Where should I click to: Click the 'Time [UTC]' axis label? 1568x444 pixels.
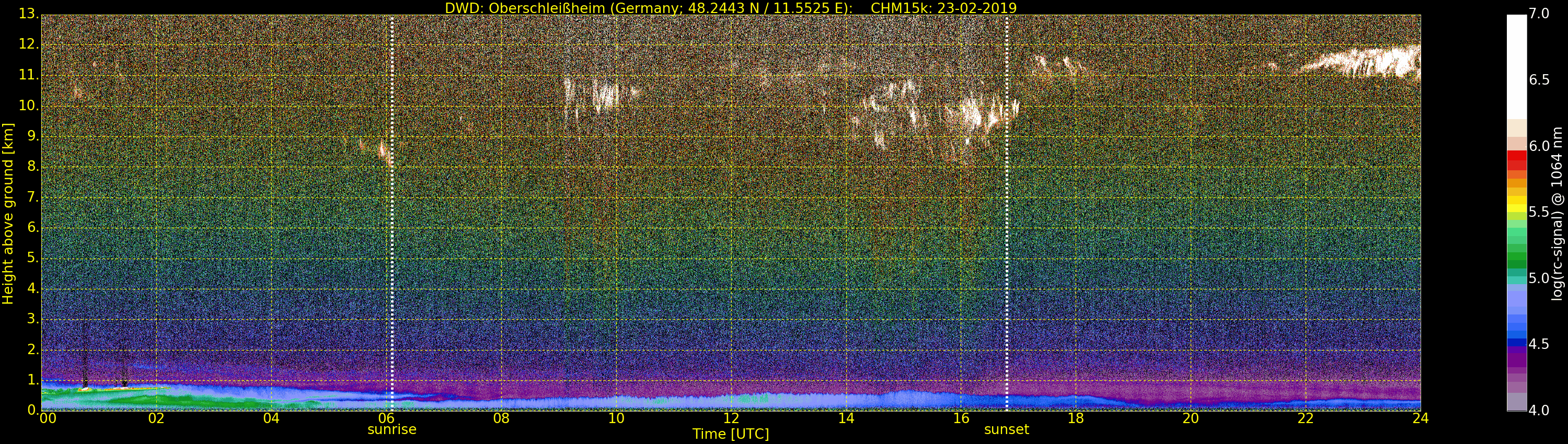[x=731, y=434]
